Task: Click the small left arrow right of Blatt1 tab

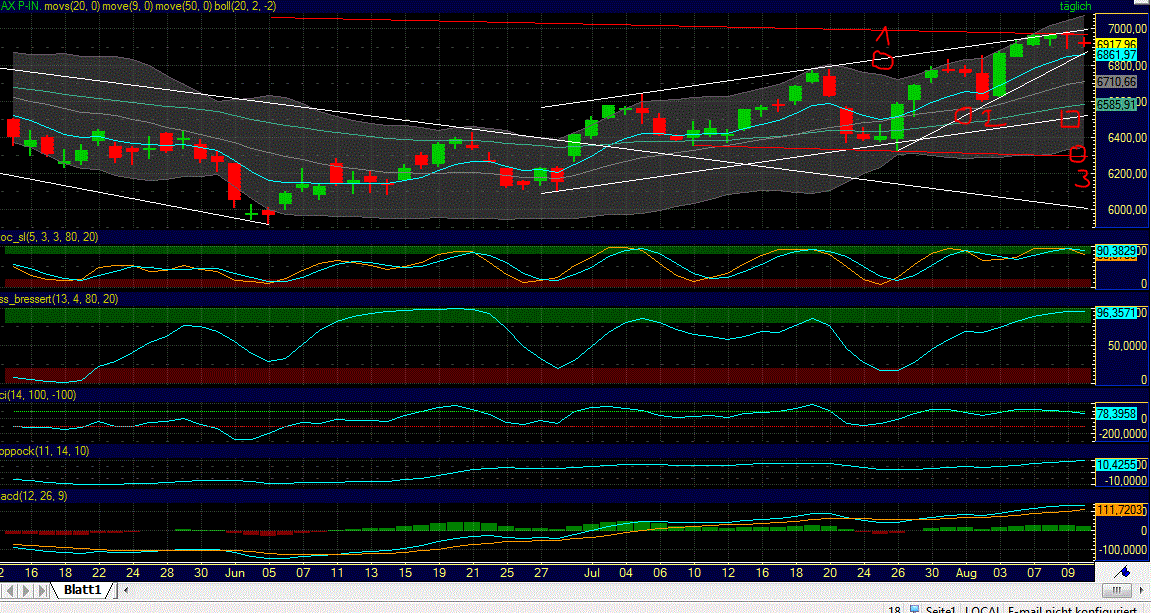Action: [x=125, y=590]
